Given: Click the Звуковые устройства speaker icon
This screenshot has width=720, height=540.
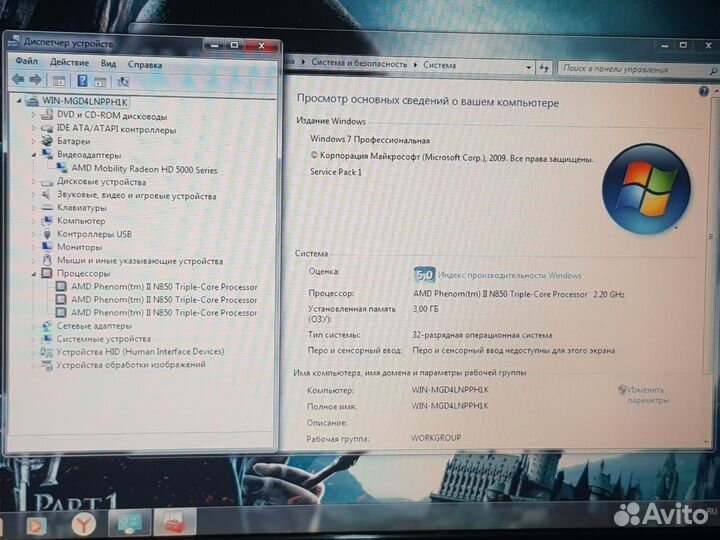Looking at the screenshot, I should tap(46, 195).
